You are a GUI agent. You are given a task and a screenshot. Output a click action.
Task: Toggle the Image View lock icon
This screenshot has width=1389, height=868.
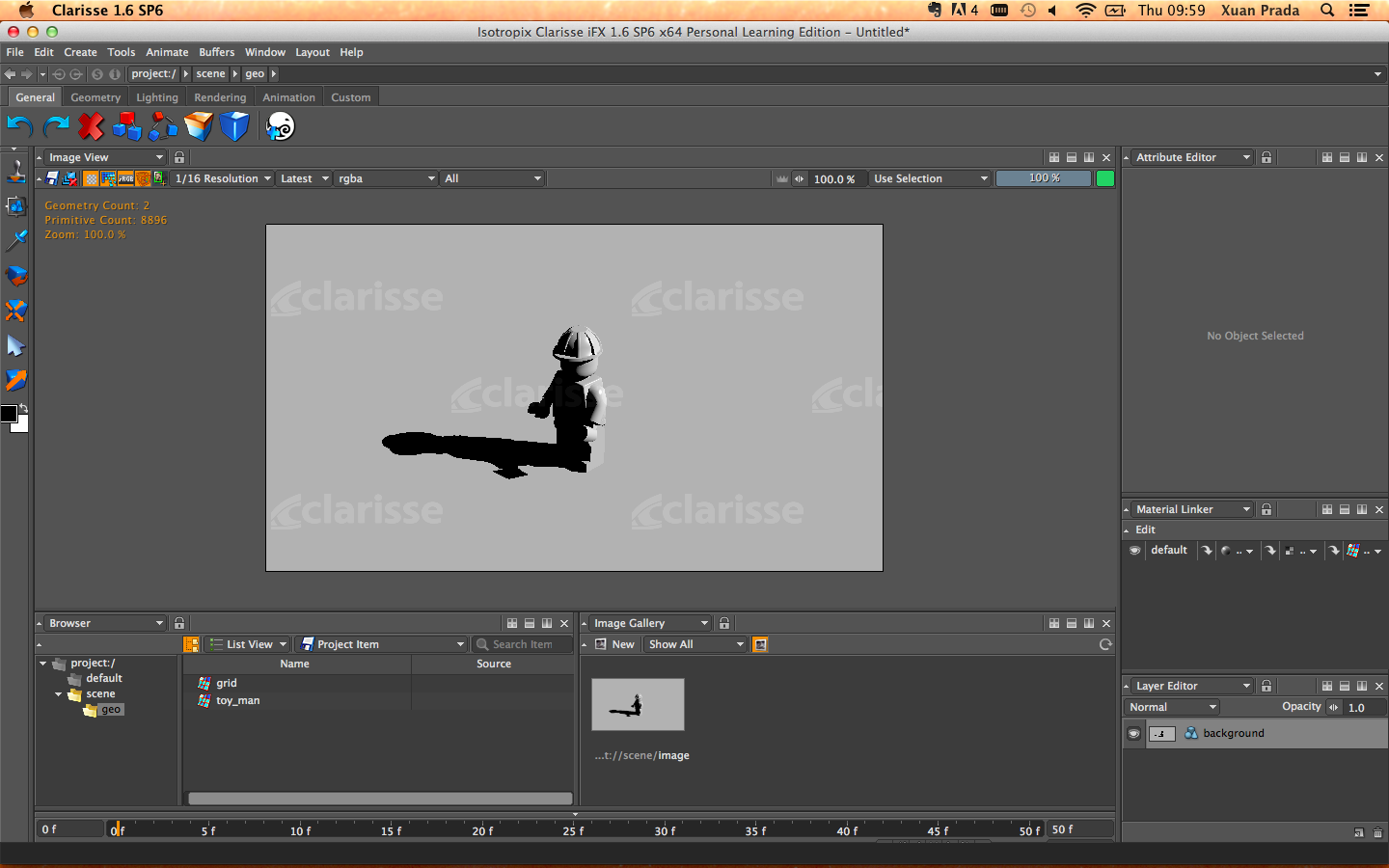[179, 157]
